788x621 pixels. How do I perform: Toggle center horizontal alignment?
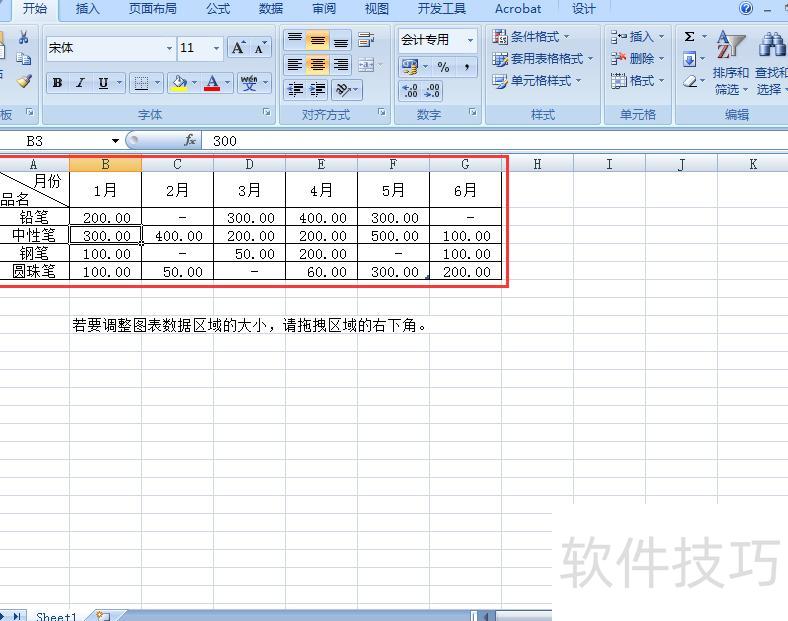318,65
